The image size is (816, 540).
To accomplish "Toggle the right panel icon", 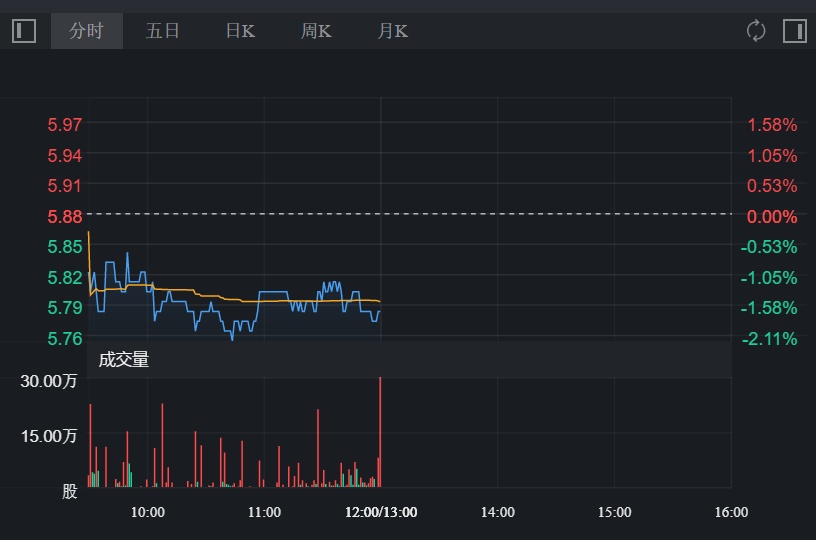I will pyautogui.click(x=795, y=31).
